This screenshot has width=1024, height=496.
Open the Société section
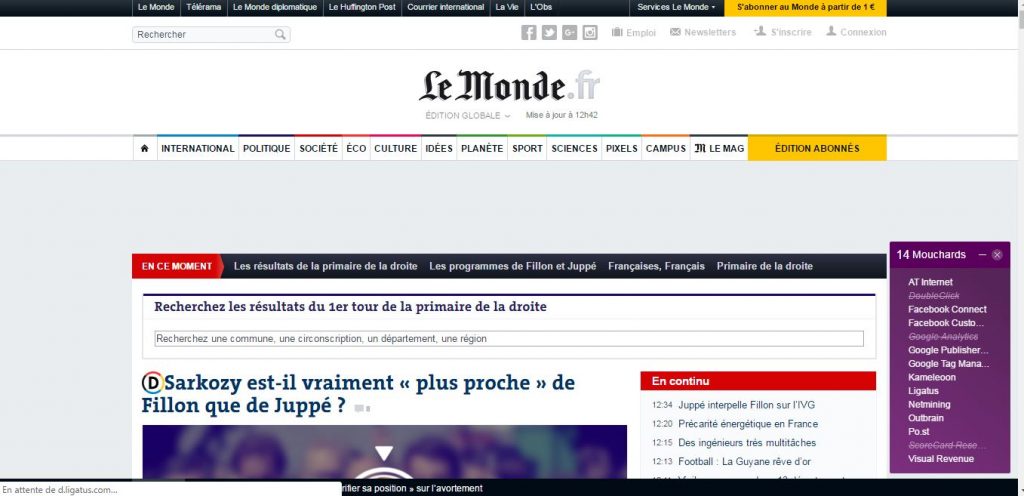click(x=319, y=149)
